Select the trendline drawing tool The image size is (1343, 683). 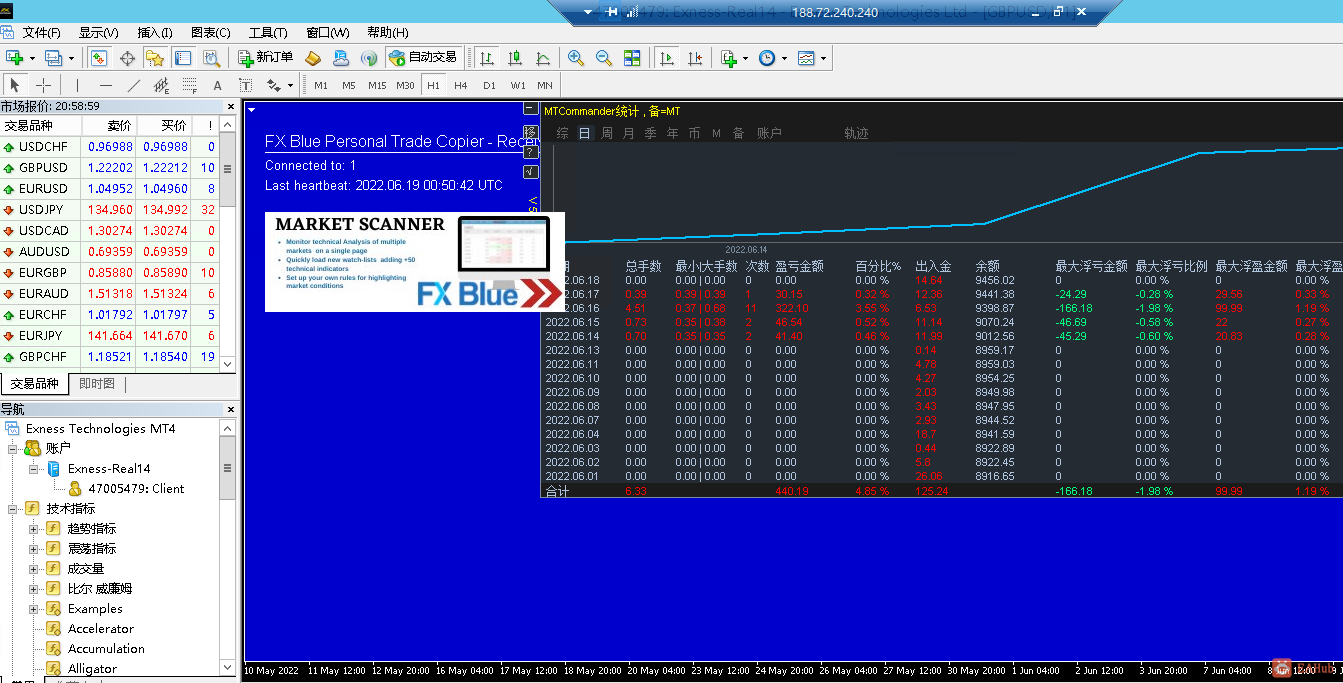tap(133, 85)
